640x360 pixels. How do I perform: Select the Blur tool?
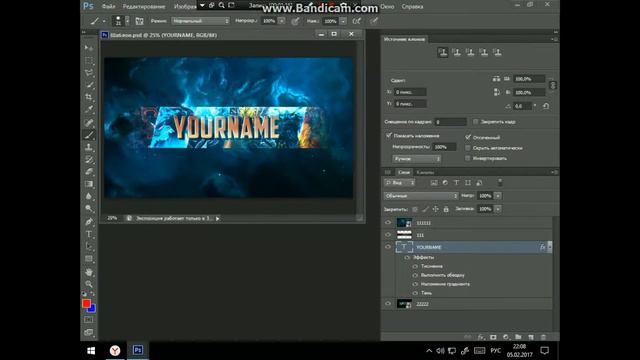(x=89, y=196)
